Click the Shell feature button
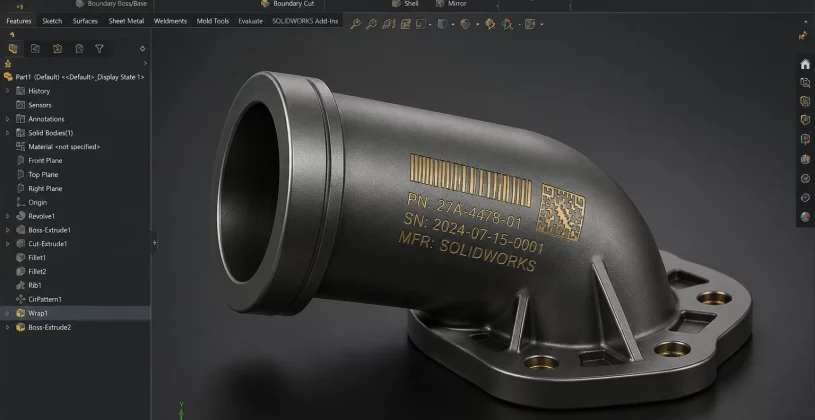Image resolution: width=815 pixels, height=420 pixels. (x=405, y=4)
